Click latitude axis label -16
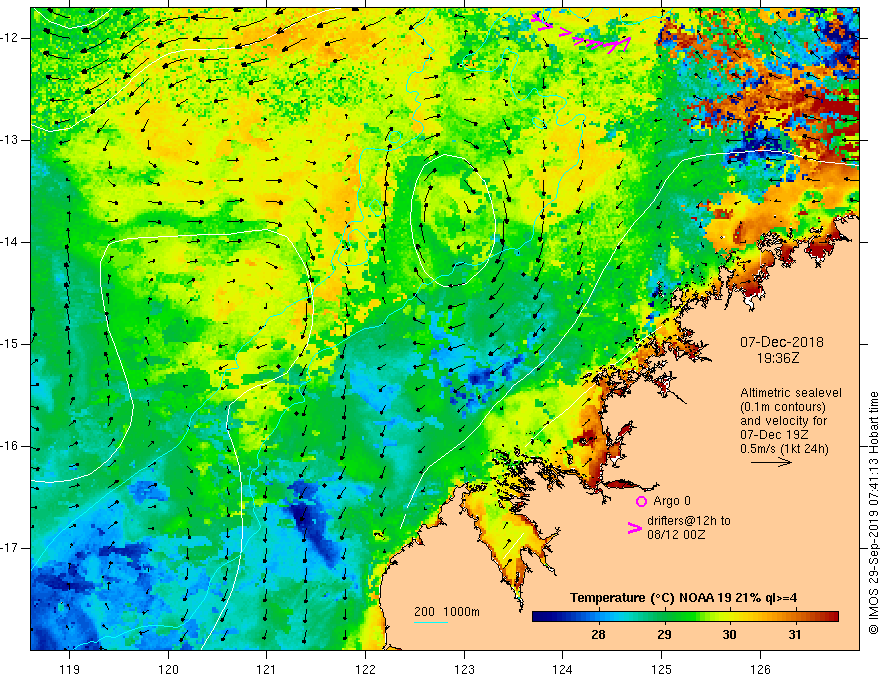The height and width of the screenshot is (680, 880). [x=10, y=447]
